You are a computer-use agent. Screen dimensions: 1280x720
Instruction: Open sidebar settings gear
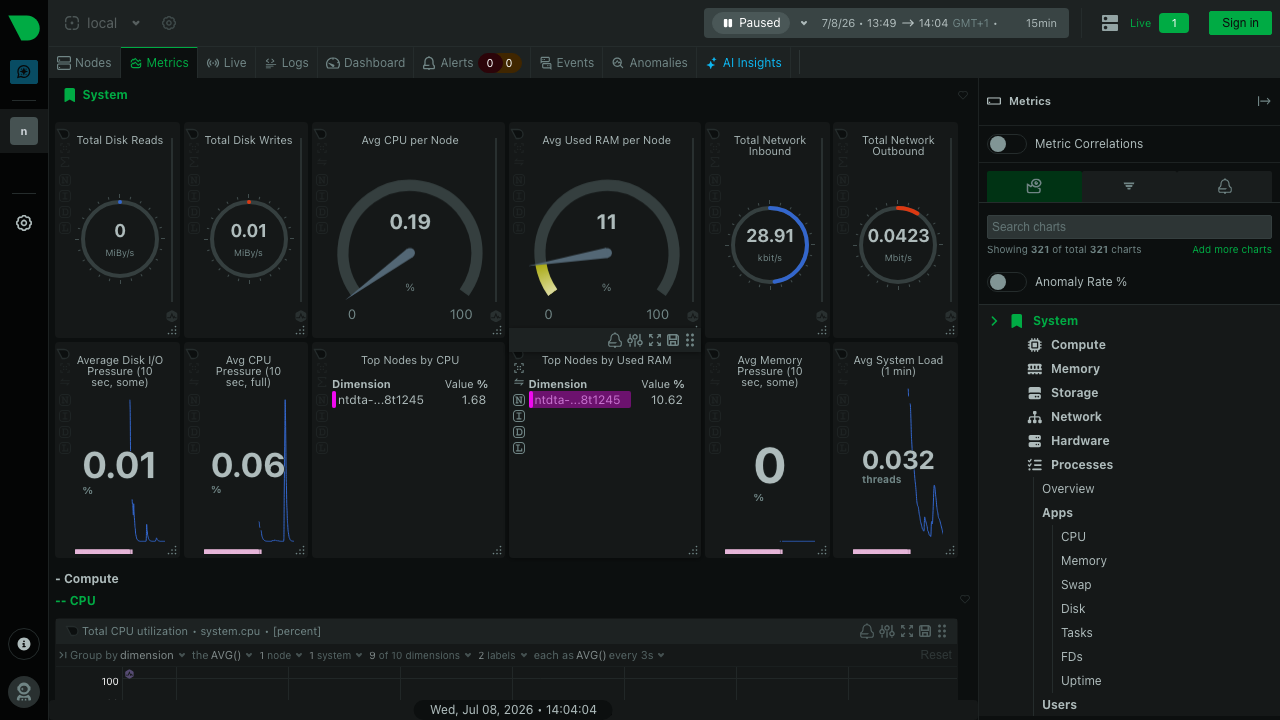(24, 223)
